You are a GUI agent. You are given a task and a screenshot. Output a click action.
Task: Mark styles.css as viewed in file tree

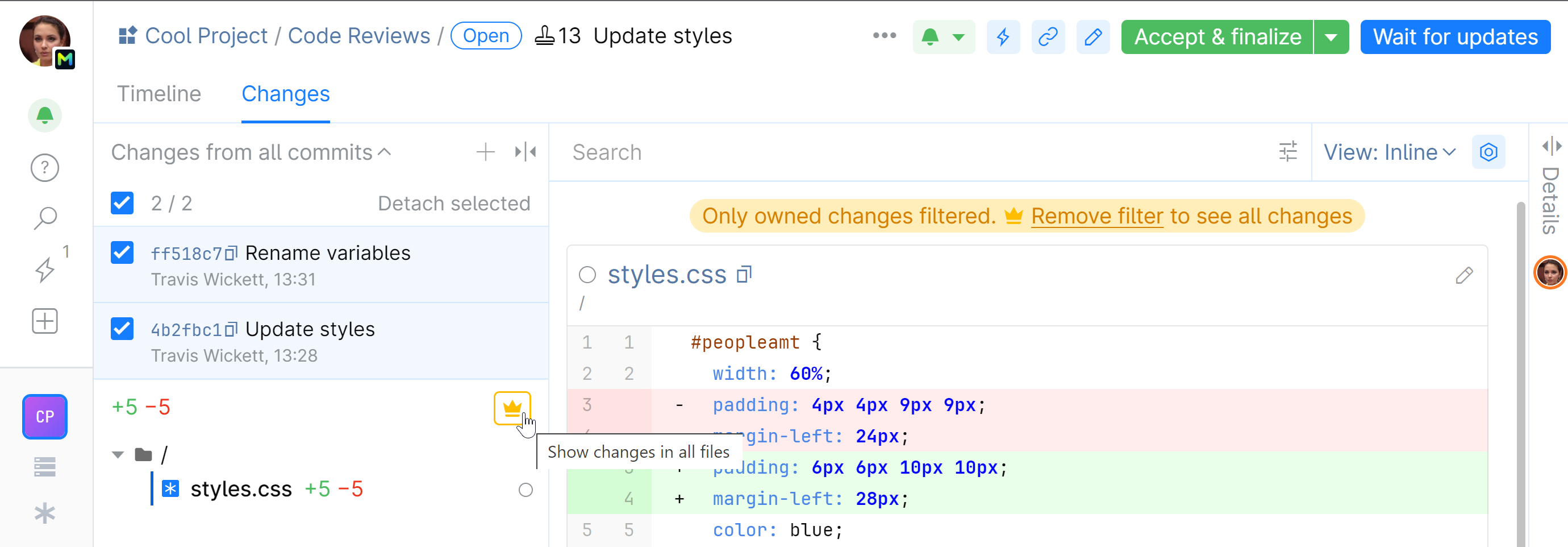click(526, 490)
